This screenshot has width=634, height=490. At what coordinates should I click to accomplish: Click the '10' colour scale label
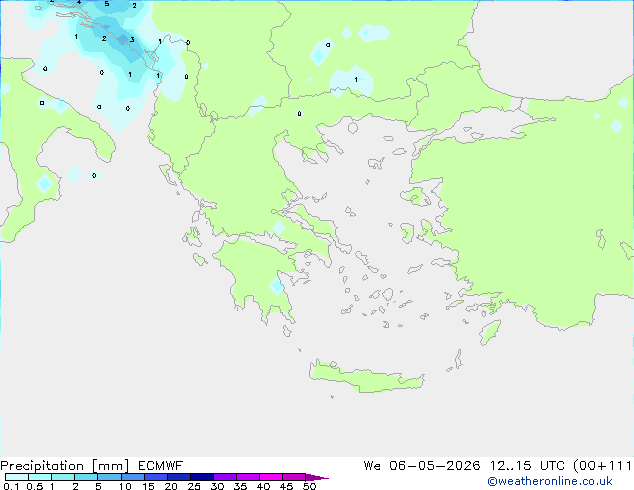(x=125, y=486)
